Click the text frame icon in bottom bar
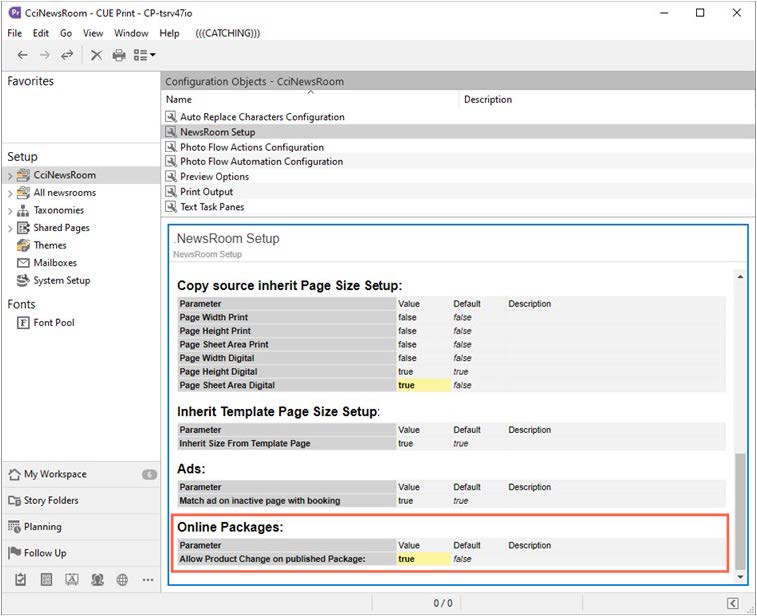 [x=72, y=579]
